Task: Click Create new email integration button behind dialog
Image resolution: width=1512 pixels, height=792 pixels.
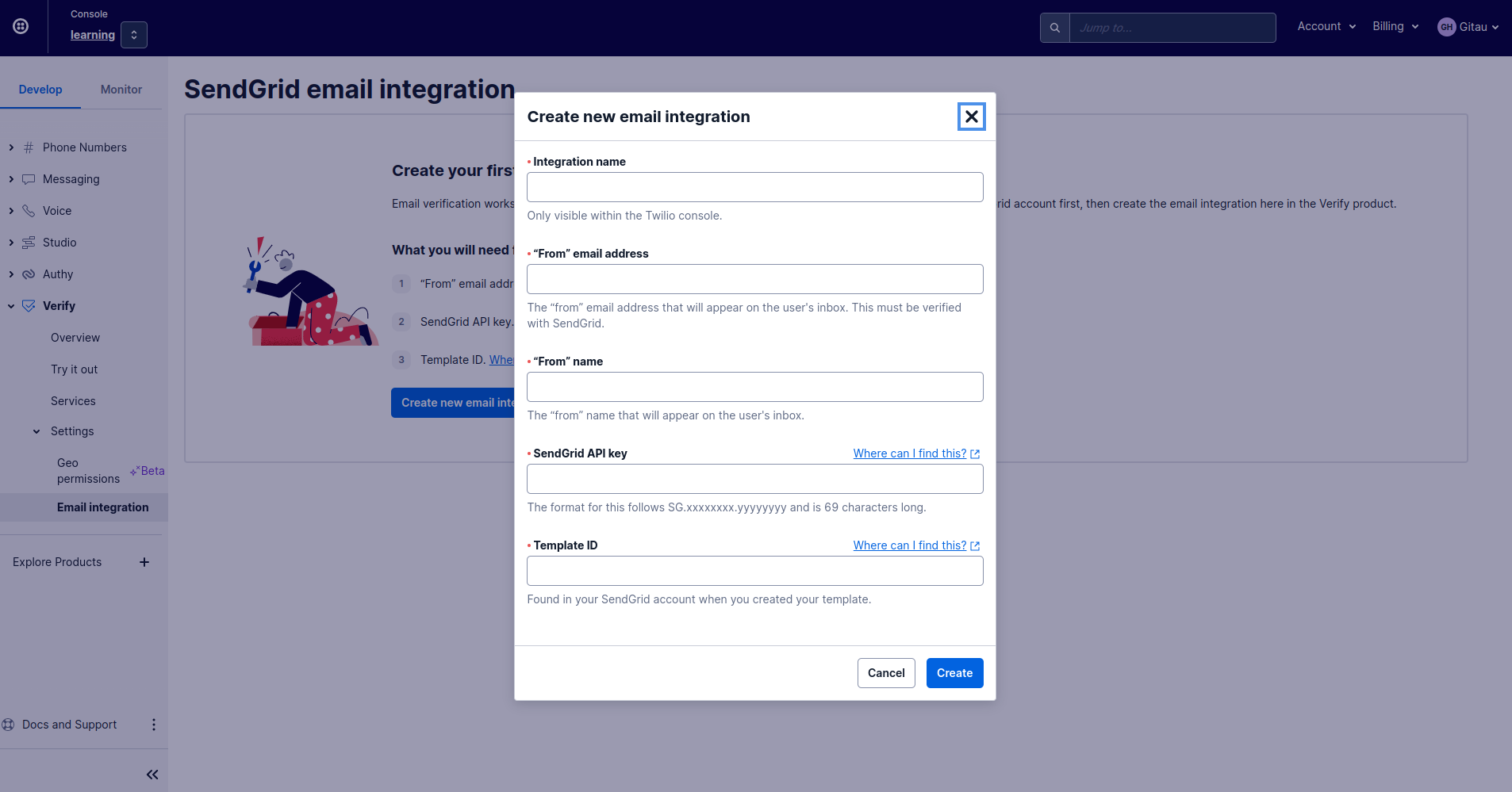Action: 453,403
